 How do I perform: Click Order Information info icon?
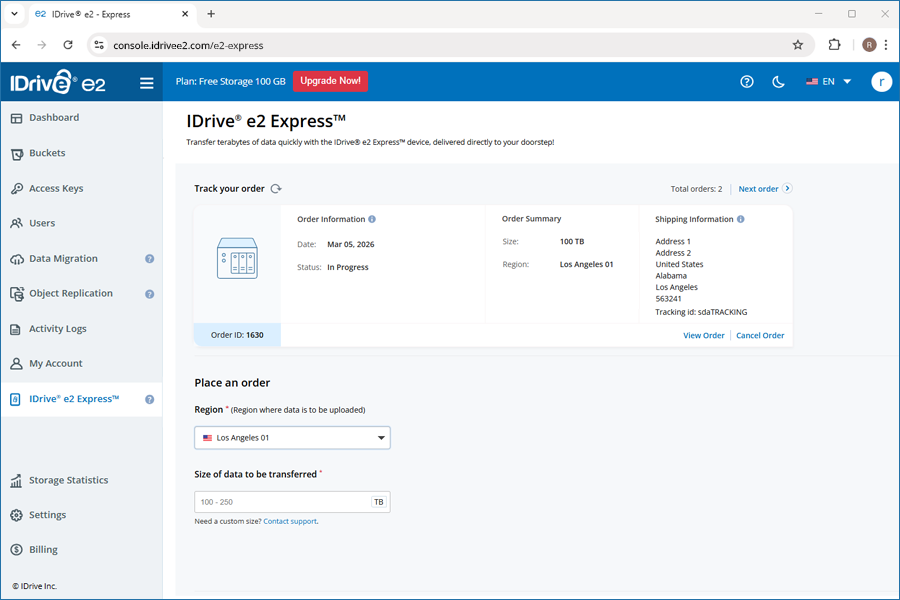pos(372,219)
